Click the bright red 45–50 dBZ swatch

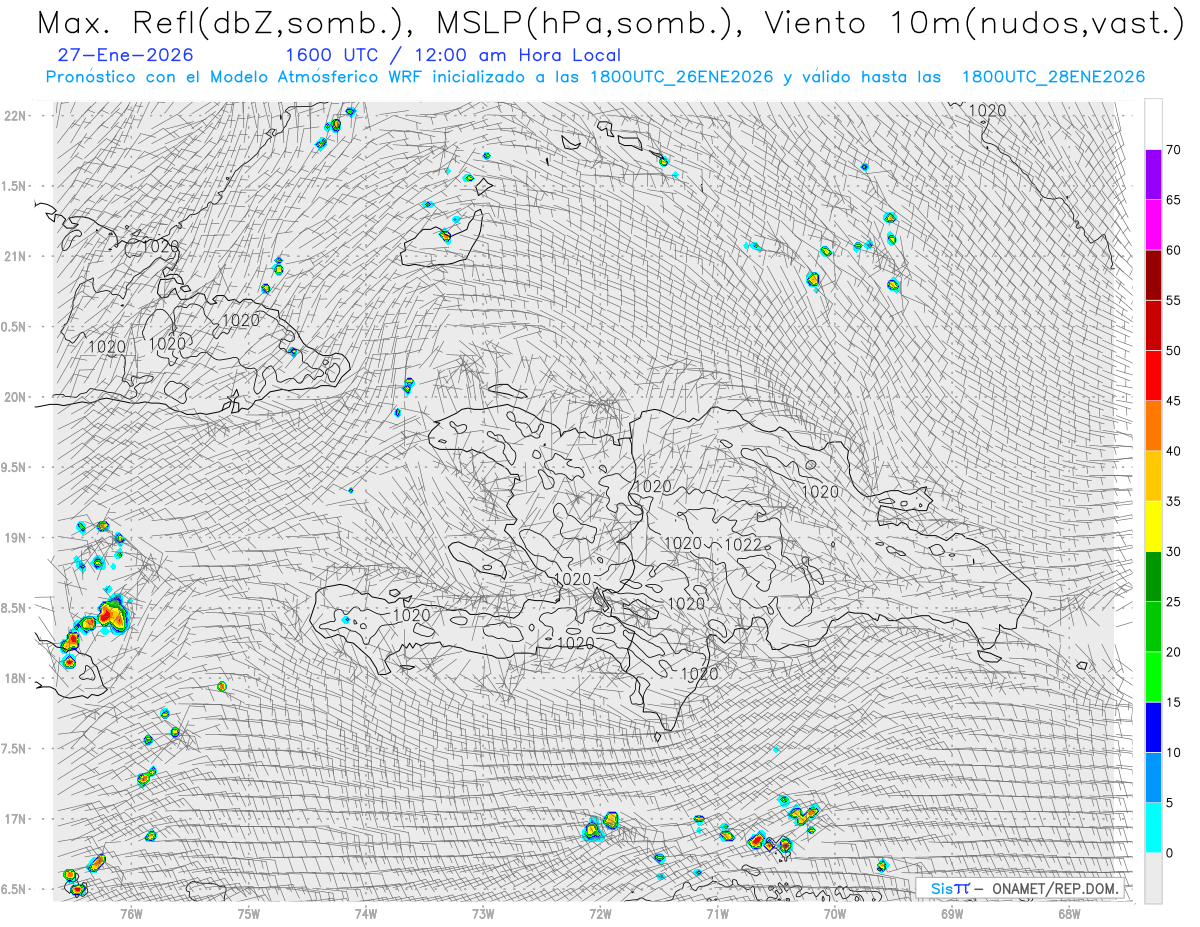tap(1153, 376)
